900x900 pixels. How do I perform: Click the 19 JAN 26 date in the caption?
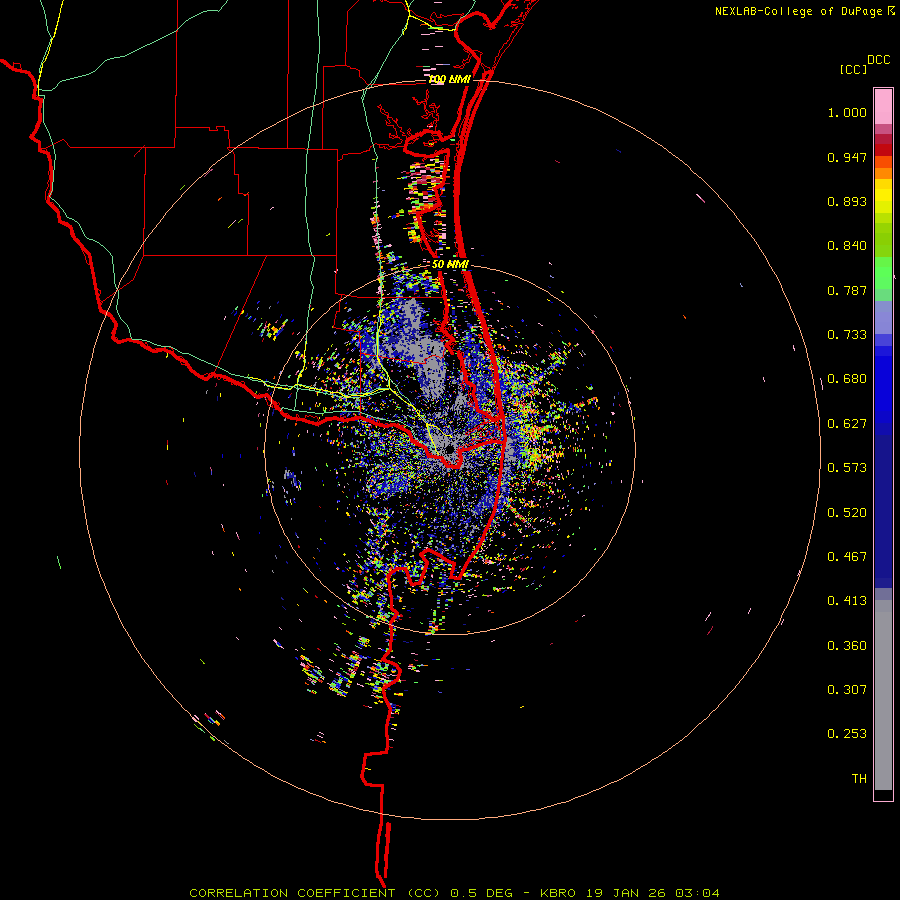pos(626,893)
